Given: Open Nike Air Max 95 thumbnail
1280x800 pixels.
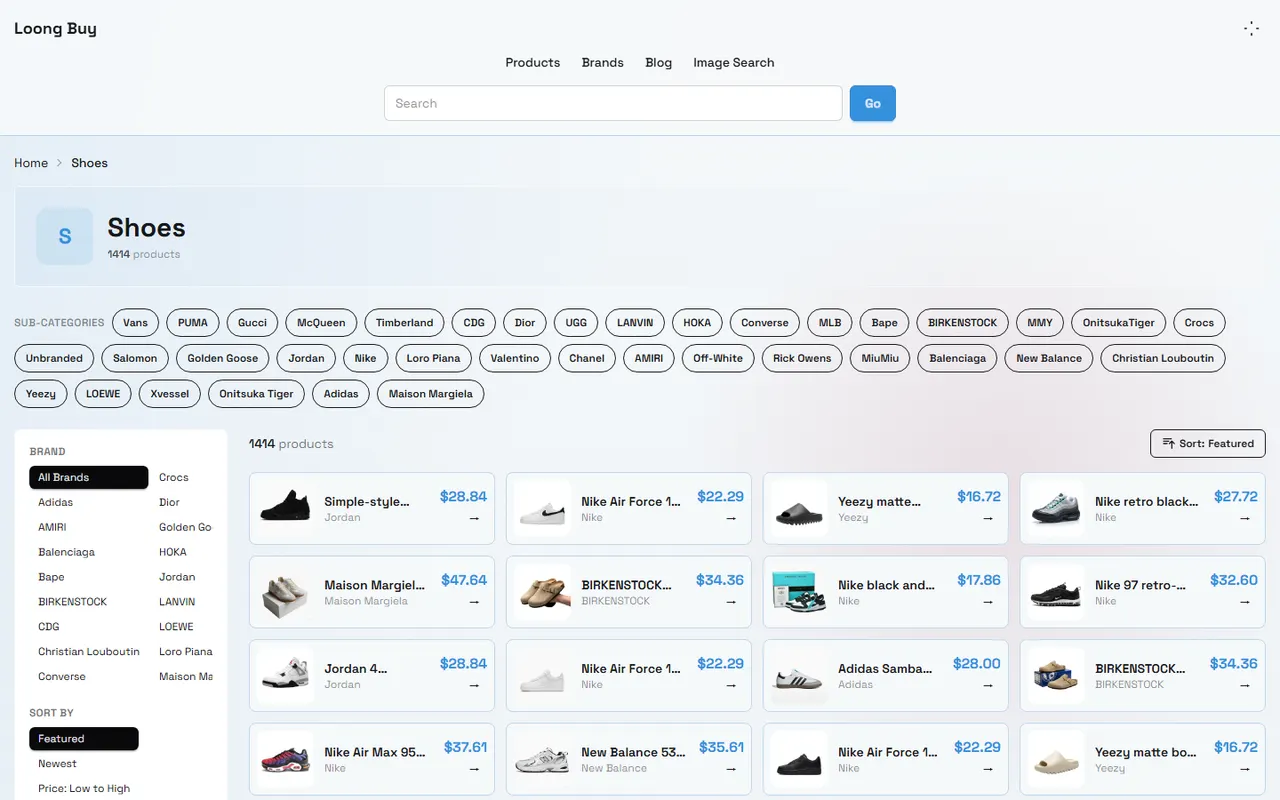Looking at the screenshot, I should click(285, 759).
